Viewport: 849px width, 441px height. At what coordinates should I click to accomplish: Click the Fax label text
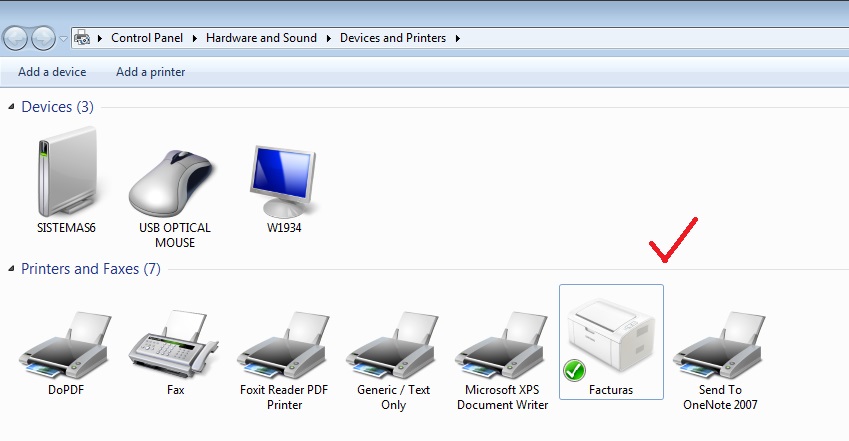175,390
